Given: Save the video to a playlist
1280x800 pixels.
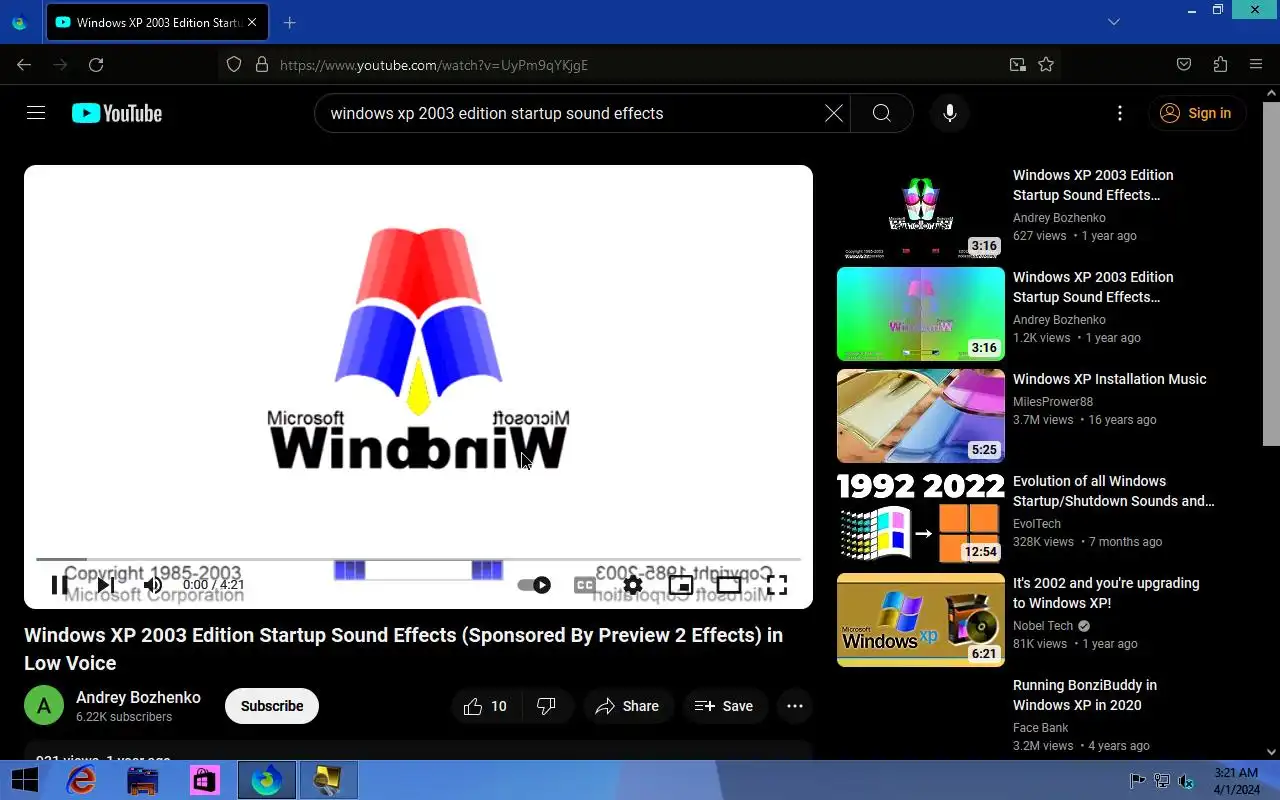Looking at the screenshot, I should (724, 706).
